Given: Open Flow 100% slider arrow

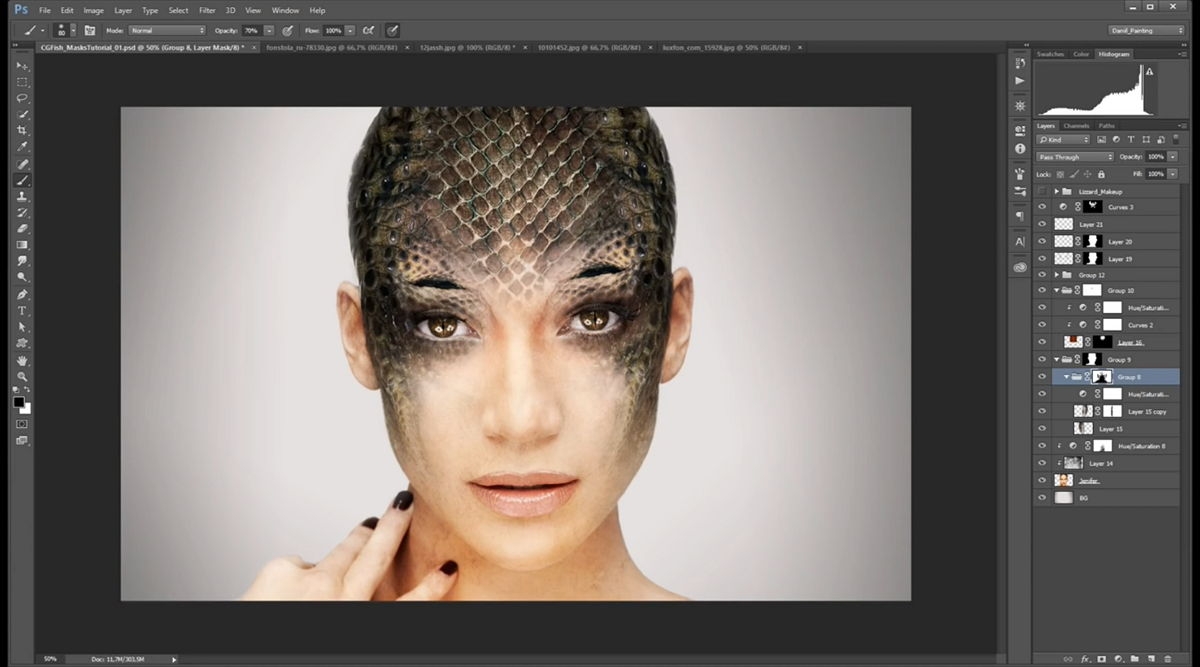Looking at the screenshot, I should click(349, 31).
